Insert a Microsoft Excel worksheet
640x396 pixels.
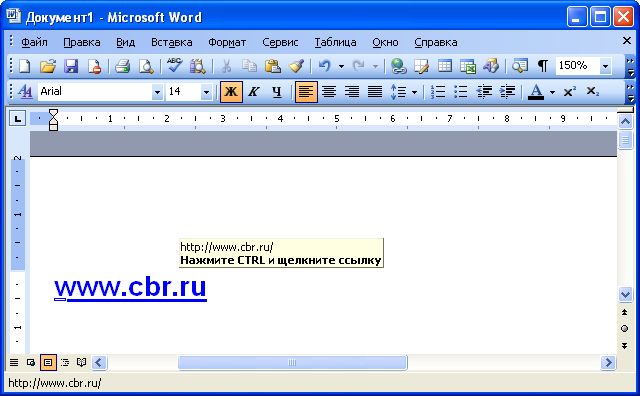click(468, 66)
